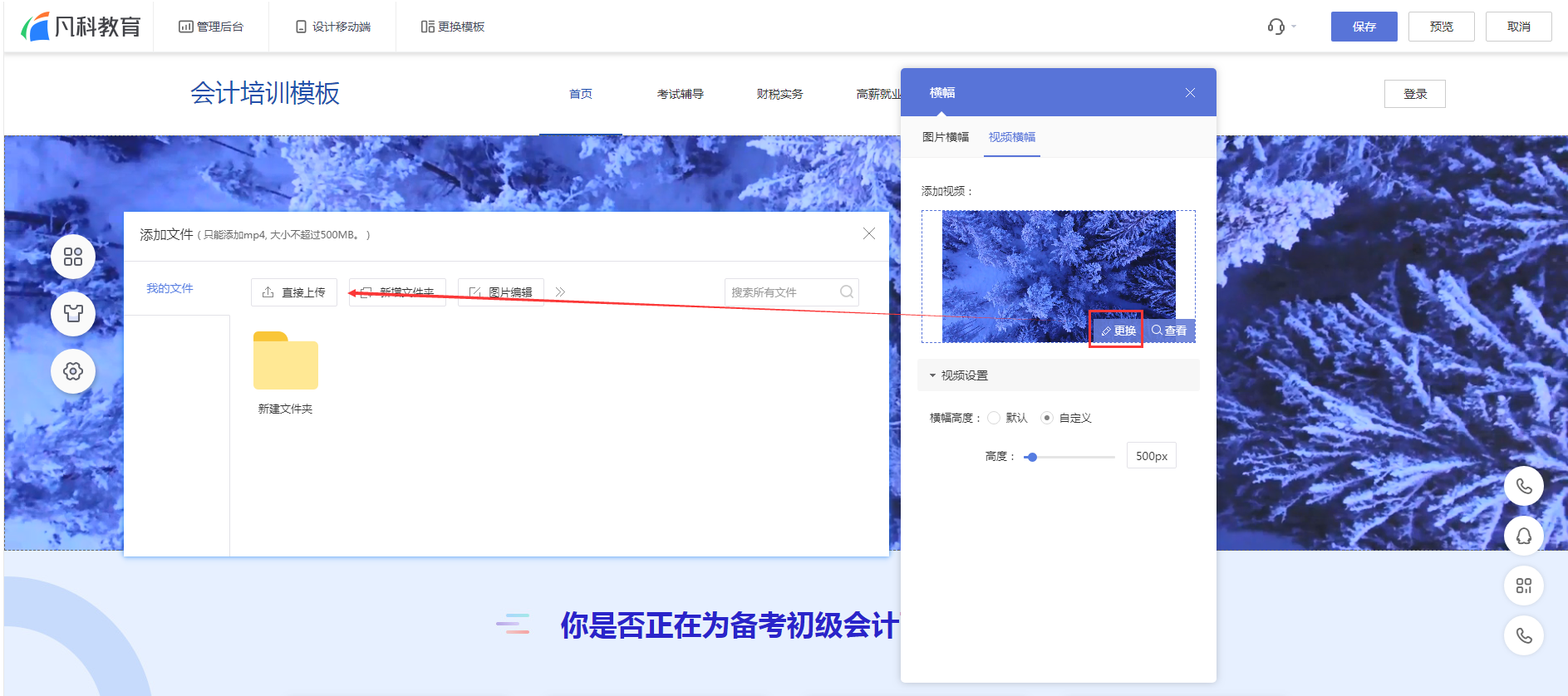The width and height of the screenshot is (1568, 696).
Task: Select the 默认 banner height radio
Action: tap(994, 418)
